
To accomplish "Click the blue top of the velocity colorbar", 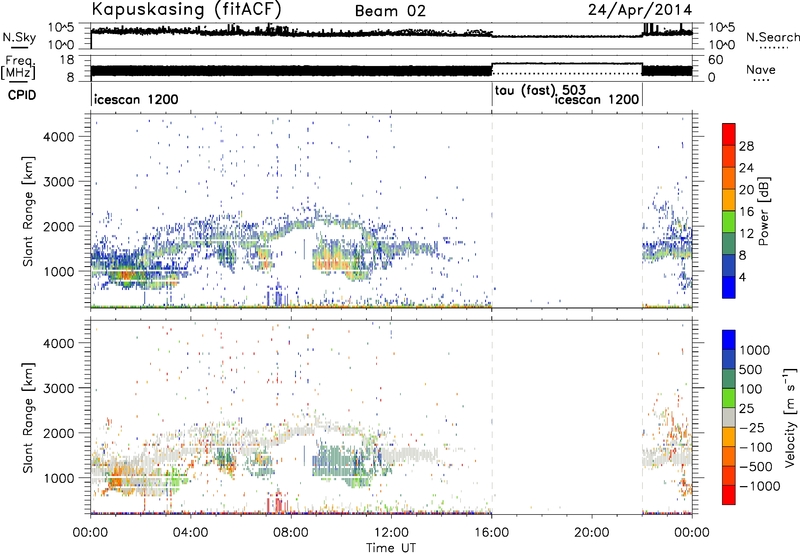I will pyautogui.click(x=729, y=340).
